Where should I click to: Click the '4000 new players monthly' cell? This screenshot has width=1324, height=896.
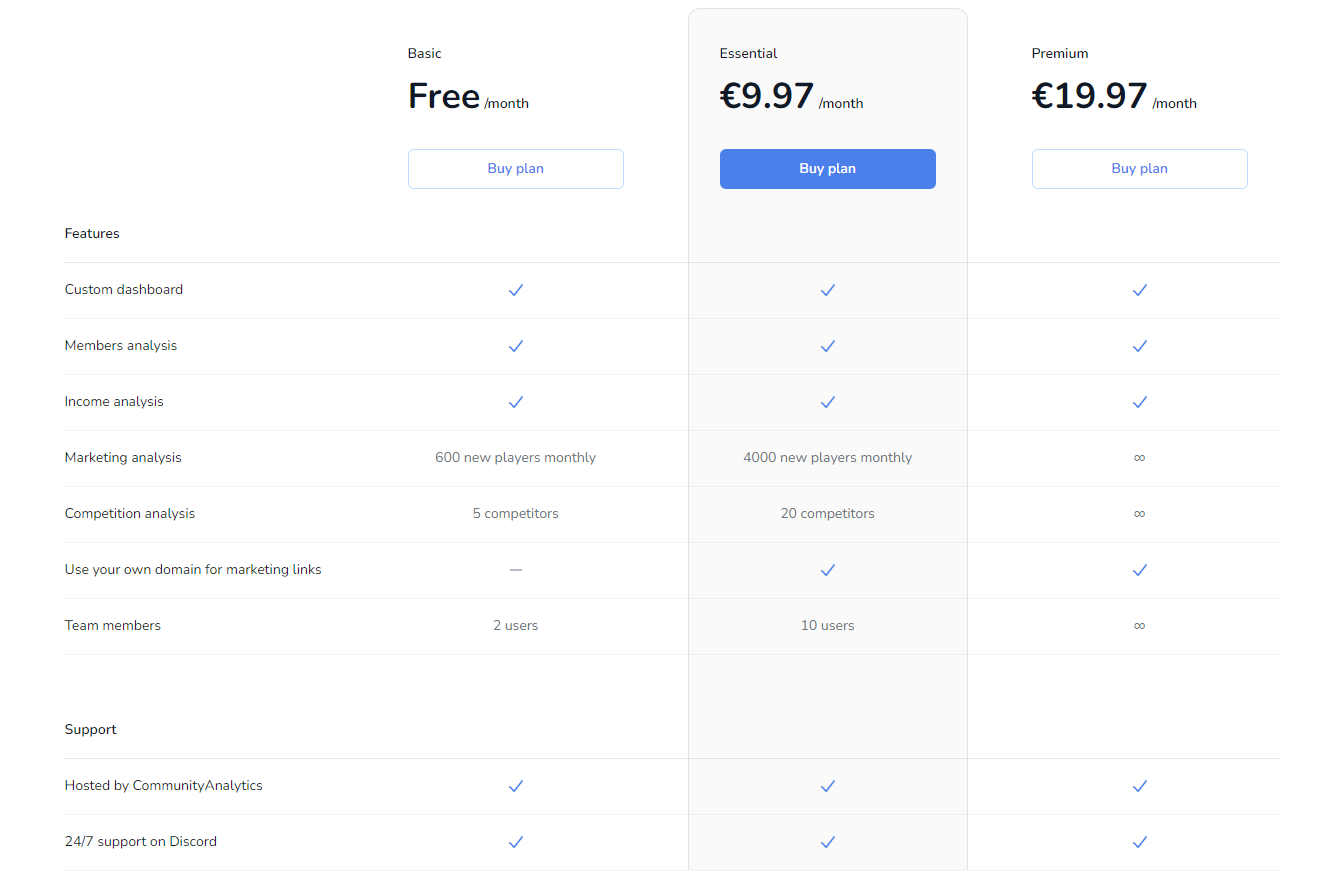pos(827,458)
